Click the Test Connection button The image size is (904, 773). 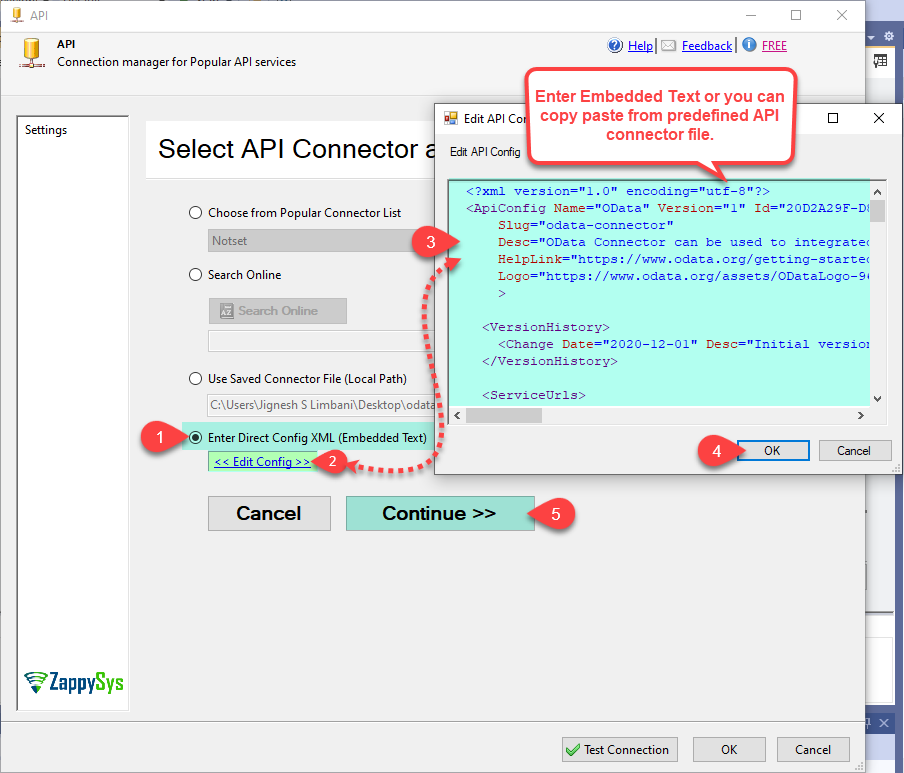(x=620, y=749)
